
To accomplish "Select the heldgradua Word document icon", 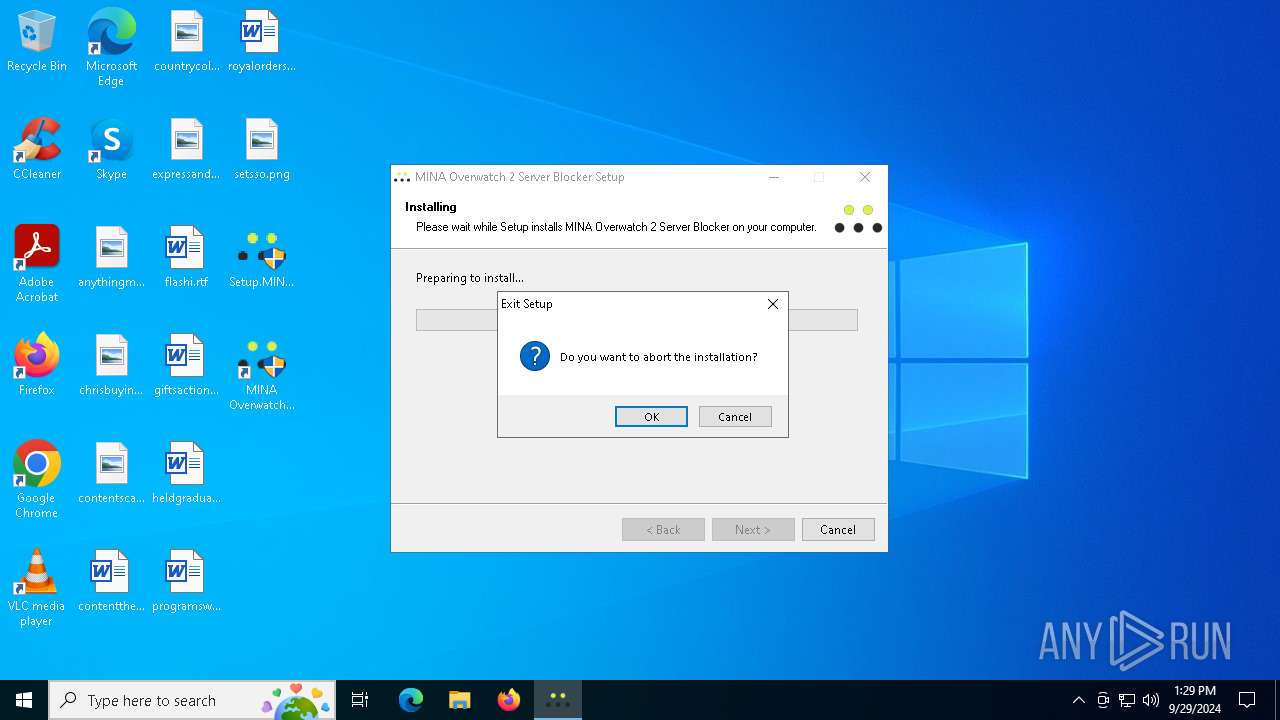I will [x=186, y=474].
